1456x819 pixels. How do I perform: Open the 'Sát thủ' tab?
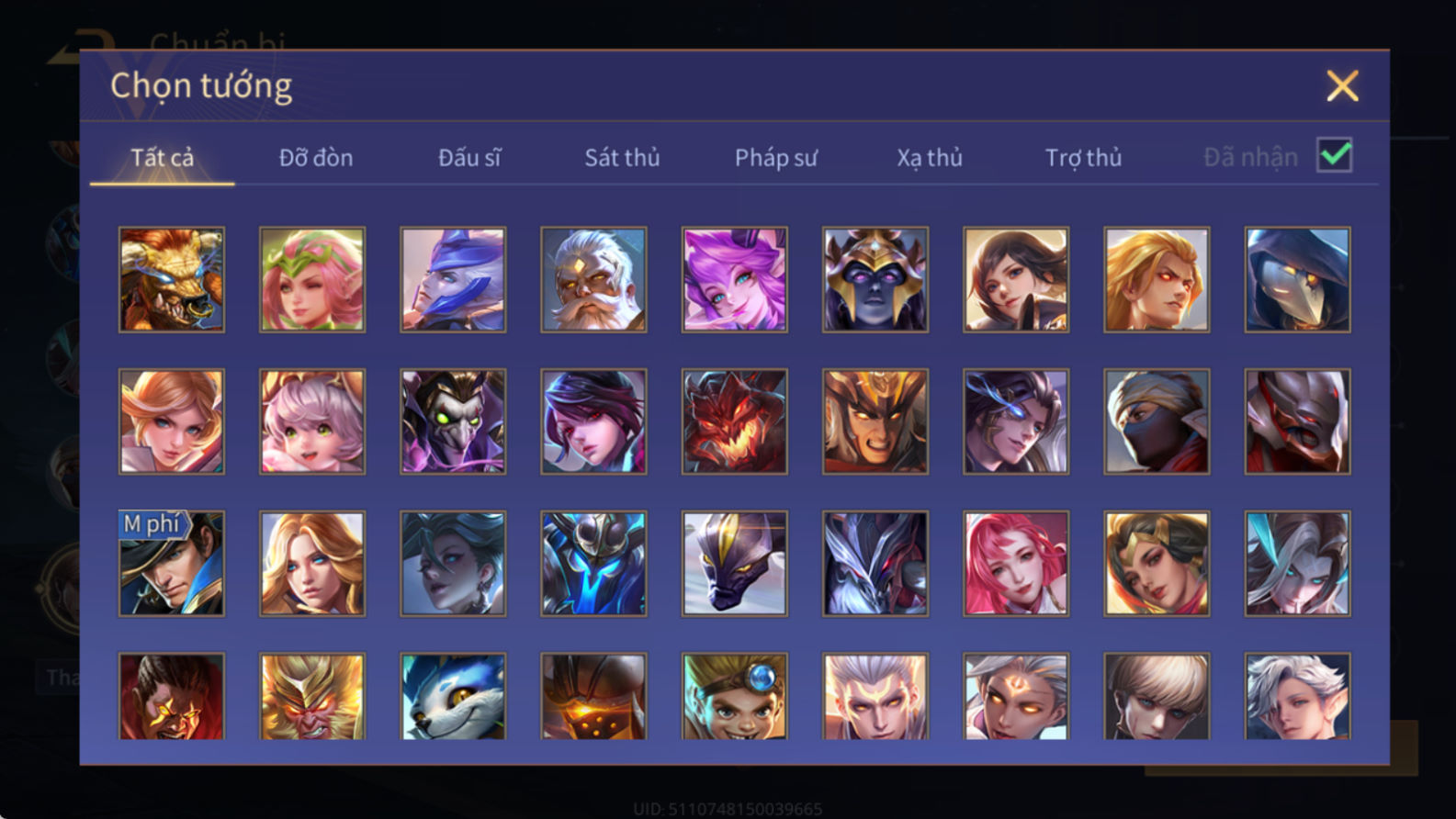point(622,158)
